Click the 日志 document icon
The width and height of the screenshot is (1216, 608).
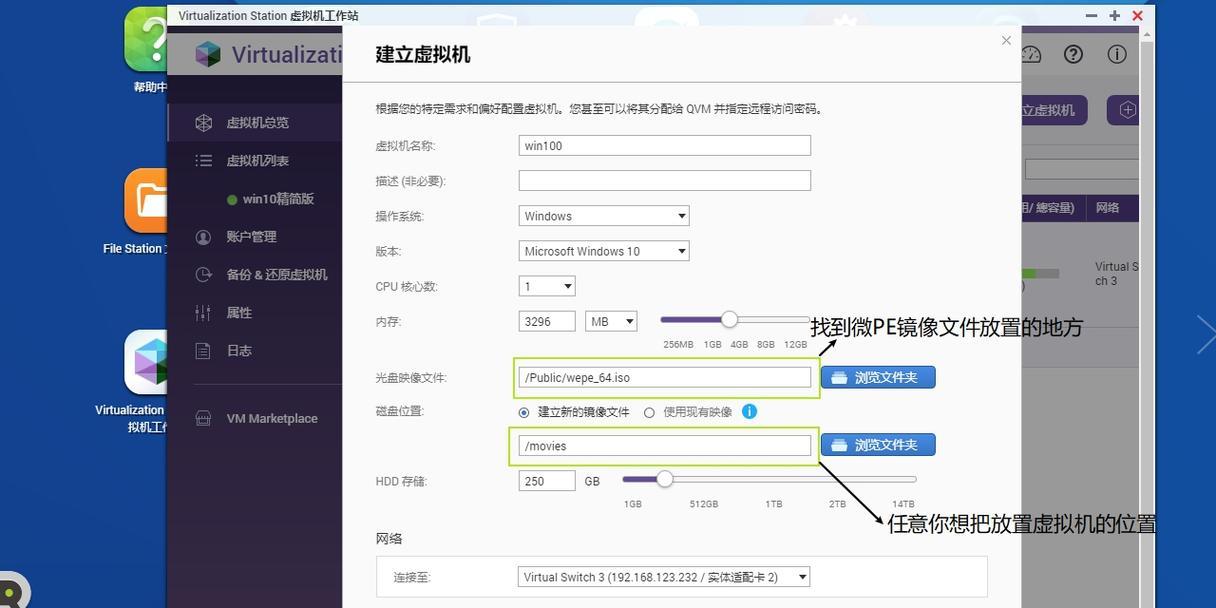(203, 350)
